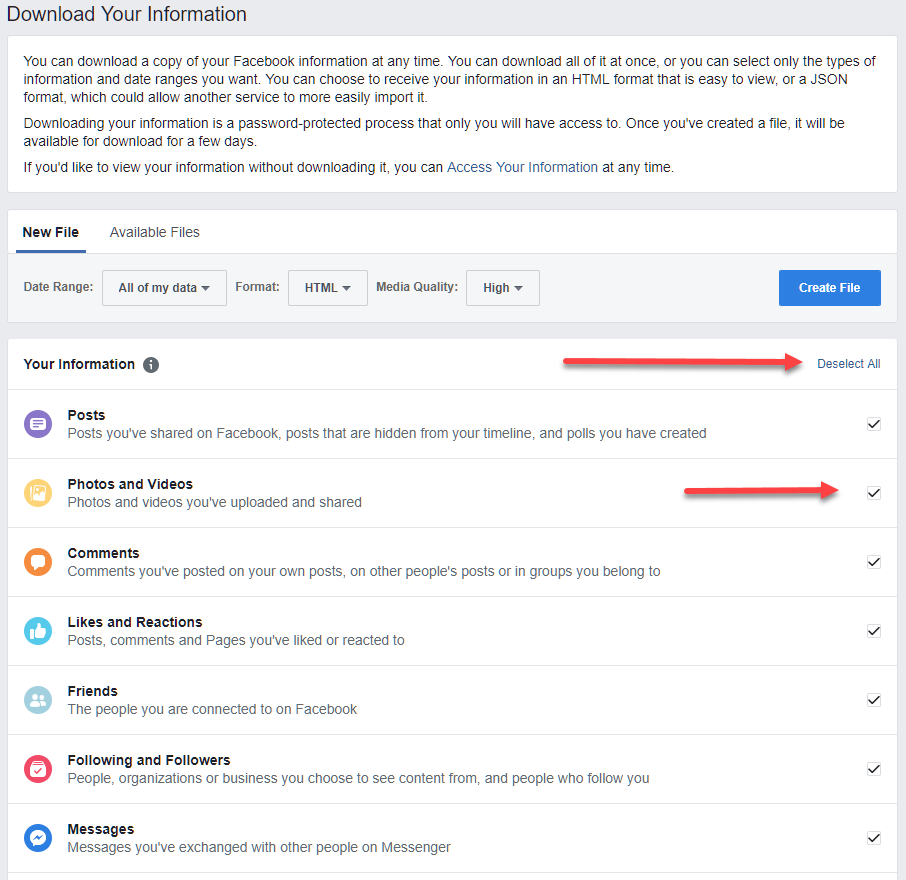906x880 pixels.
Task: Click the Create File button
Action: pos(830,288)
